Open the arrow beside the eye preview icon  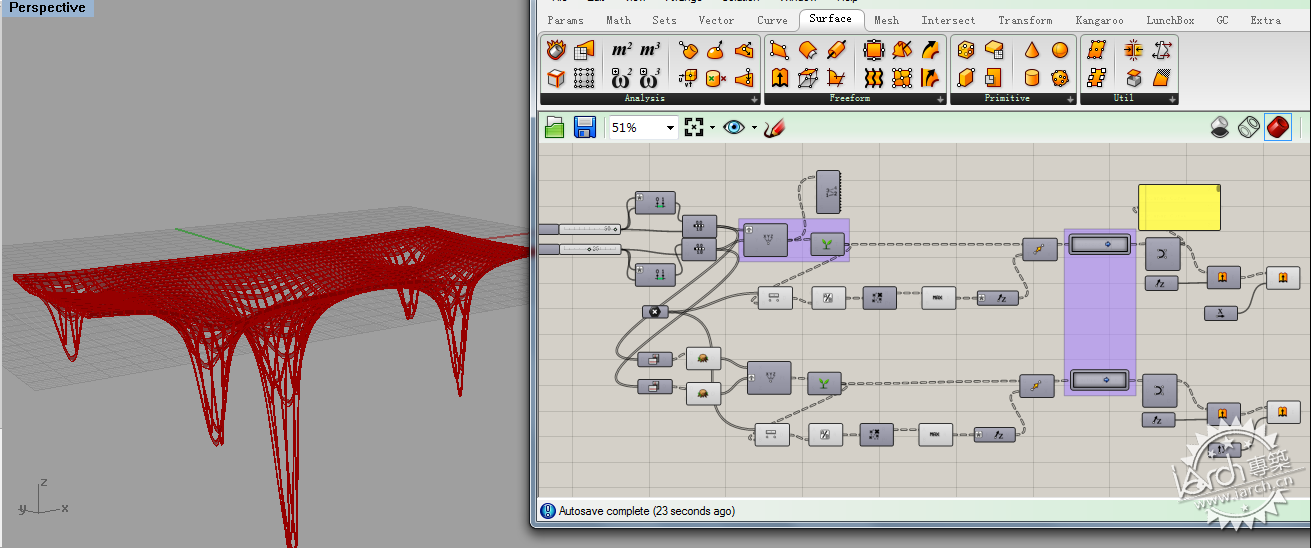[x=754, y=129]
